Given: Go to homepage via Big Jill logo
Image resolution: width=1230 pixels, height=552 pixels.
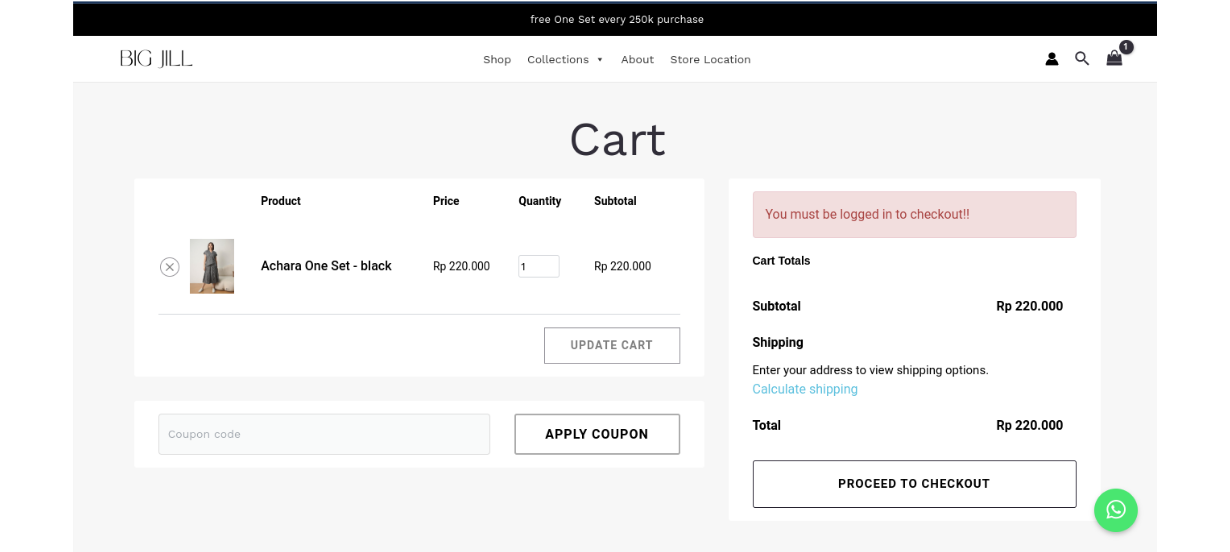Looking at the screenshot, I should point(156,59).
